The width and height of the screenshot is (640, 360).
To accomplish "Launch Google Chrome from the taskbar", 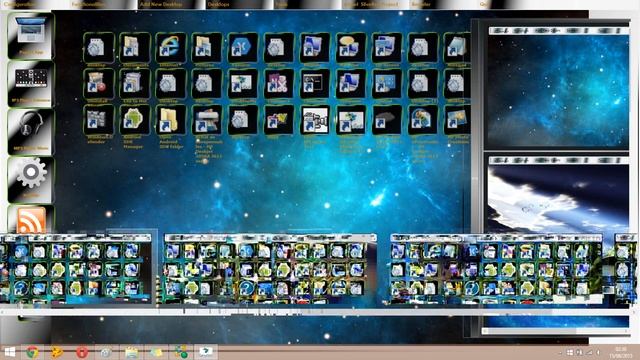I will 32,352.
